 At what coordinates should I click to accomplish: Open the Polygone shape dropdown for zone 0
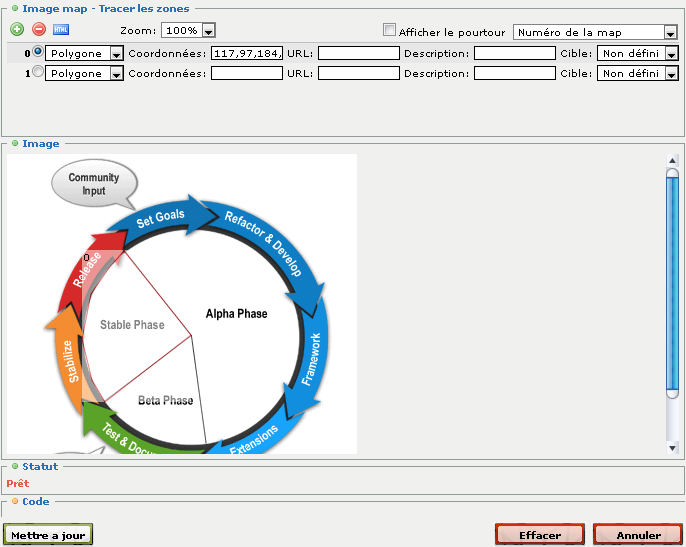click(x=84, y=53)
